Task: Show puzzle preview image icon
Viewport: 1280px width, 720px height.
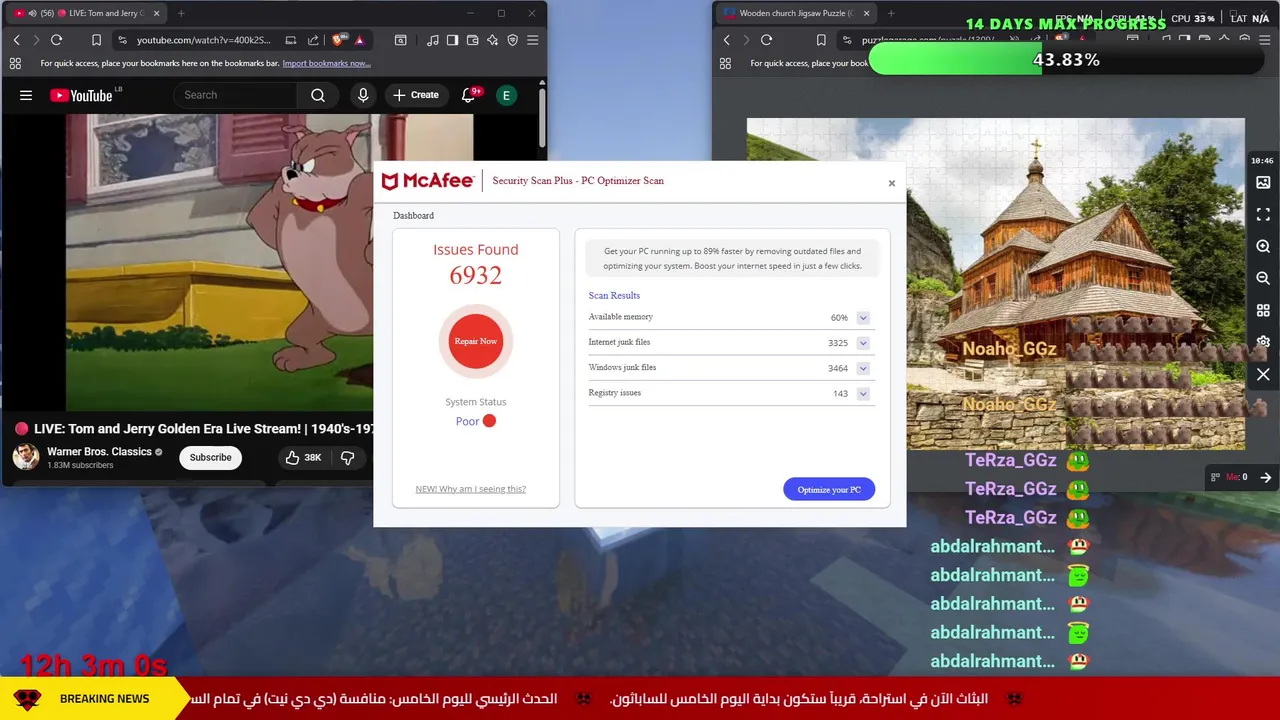Action: (1263, 183)
